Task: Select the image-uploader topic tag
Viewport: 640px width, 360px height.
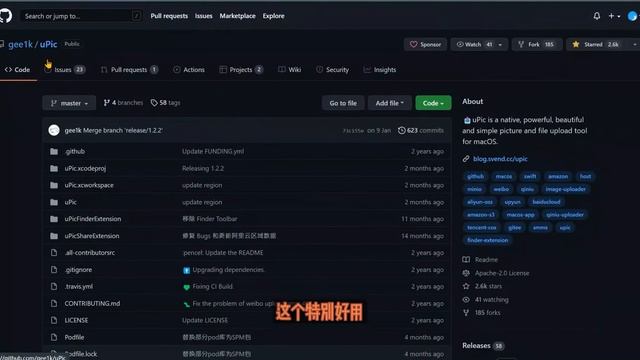Action: click(565, 189)
